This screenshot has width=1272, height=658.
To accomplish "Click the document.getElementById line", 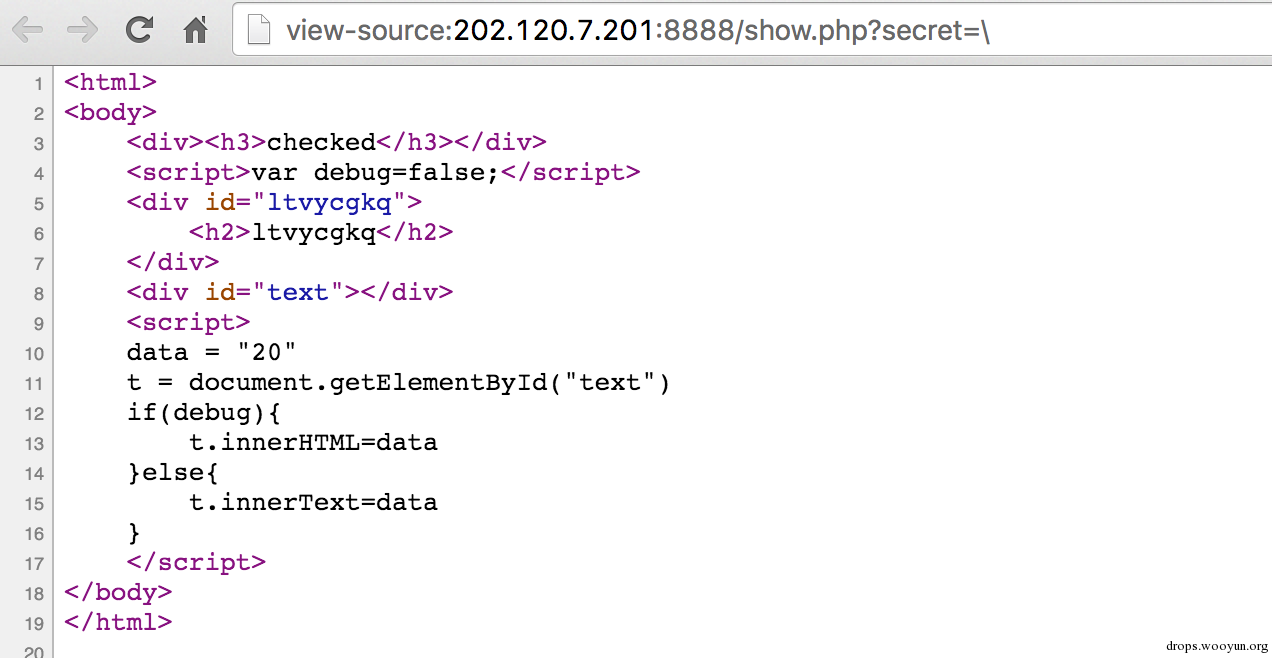I will [x=398, y=382].
